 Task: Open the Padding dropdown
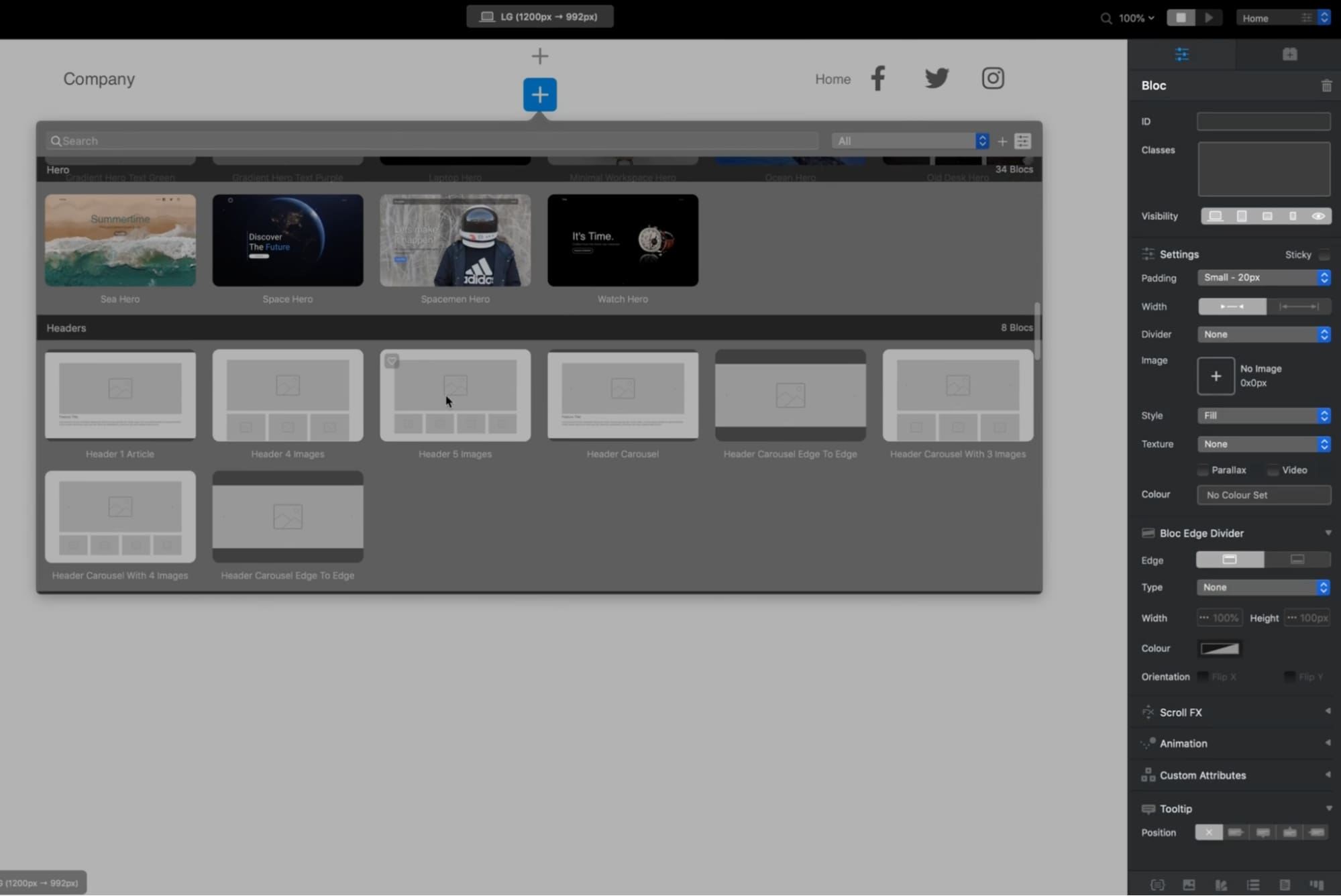pos(1264,278)
